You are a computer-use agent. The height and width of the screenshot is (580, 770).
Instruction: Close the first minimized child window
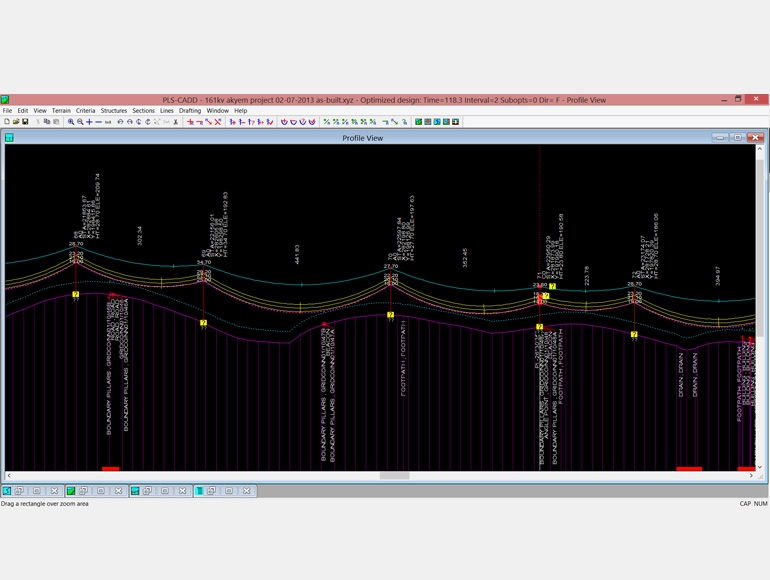coord(54,491)
